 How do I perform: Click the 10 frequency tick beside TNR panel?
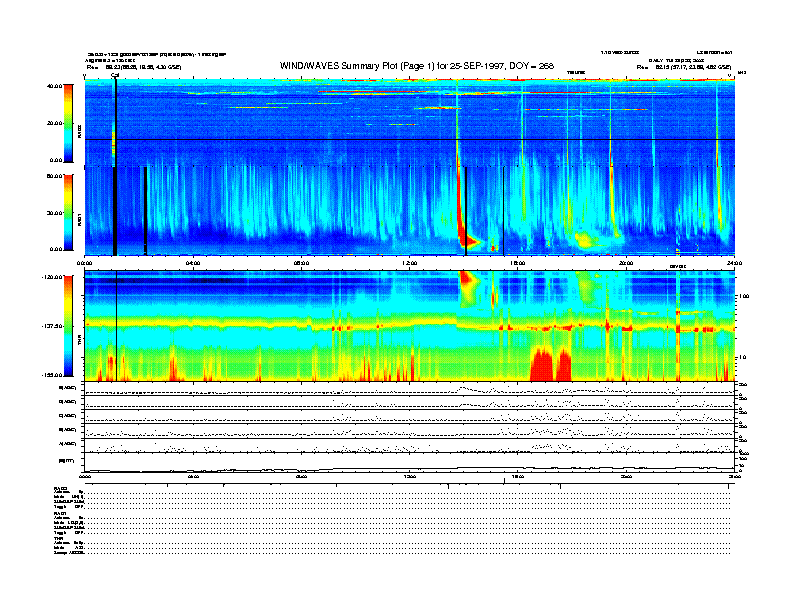(742, 358)
